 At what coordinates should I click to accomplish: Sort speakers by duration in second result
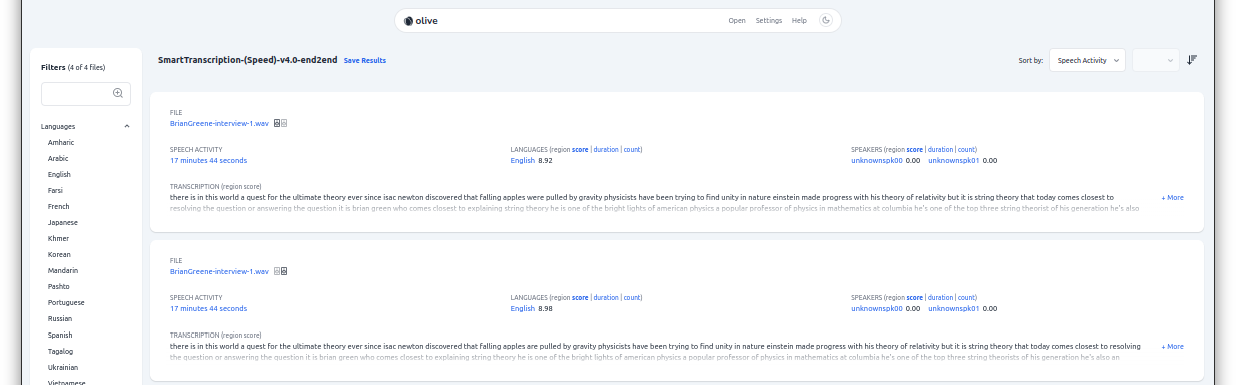(941, 297)
